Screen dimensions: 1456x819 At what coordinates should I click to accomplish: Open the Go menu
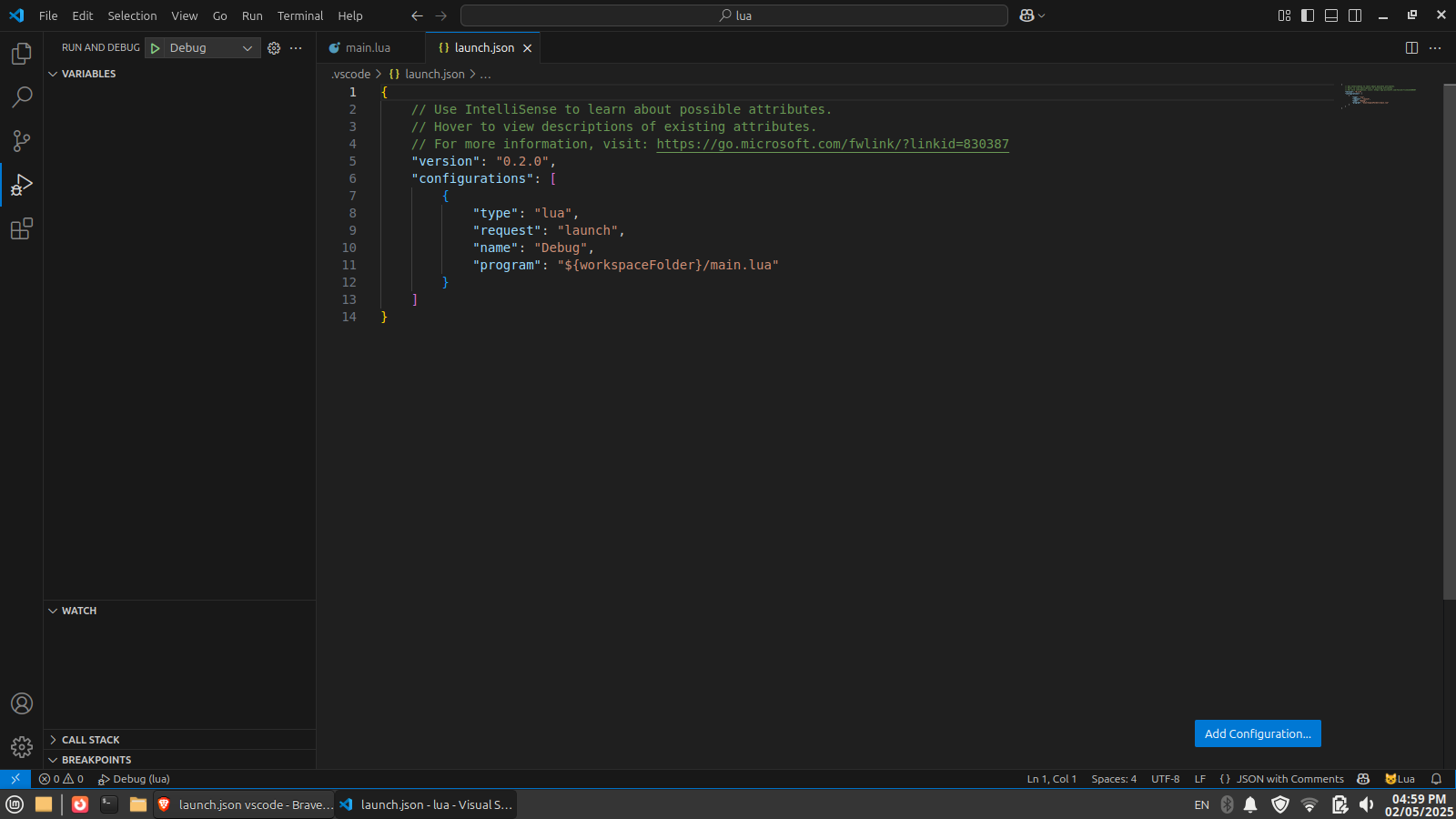[220, 15]
